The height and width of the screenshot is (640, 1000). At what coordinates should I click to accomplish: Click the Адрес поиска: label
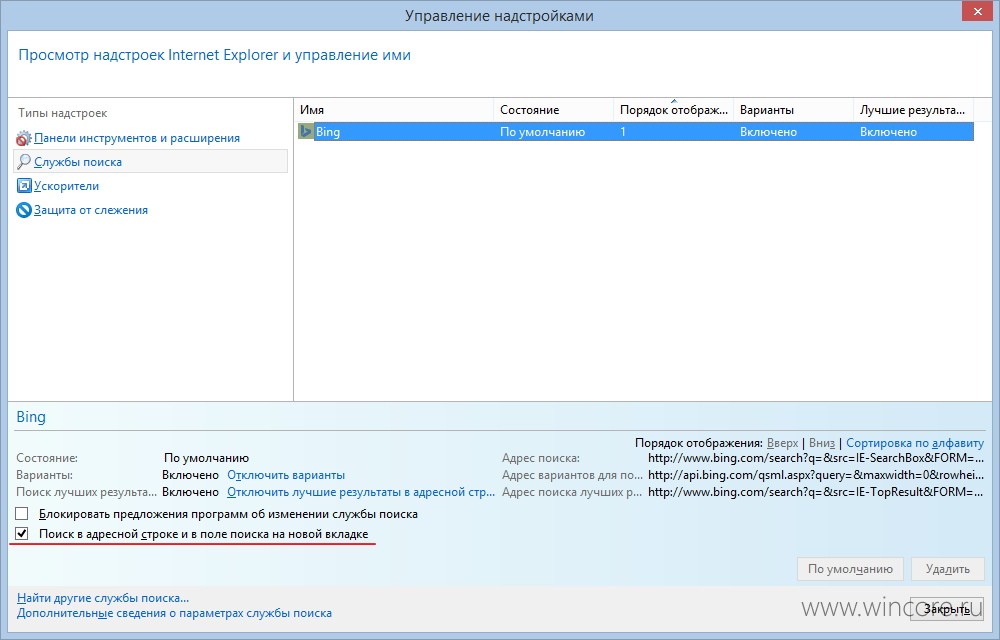pos(541,458)
